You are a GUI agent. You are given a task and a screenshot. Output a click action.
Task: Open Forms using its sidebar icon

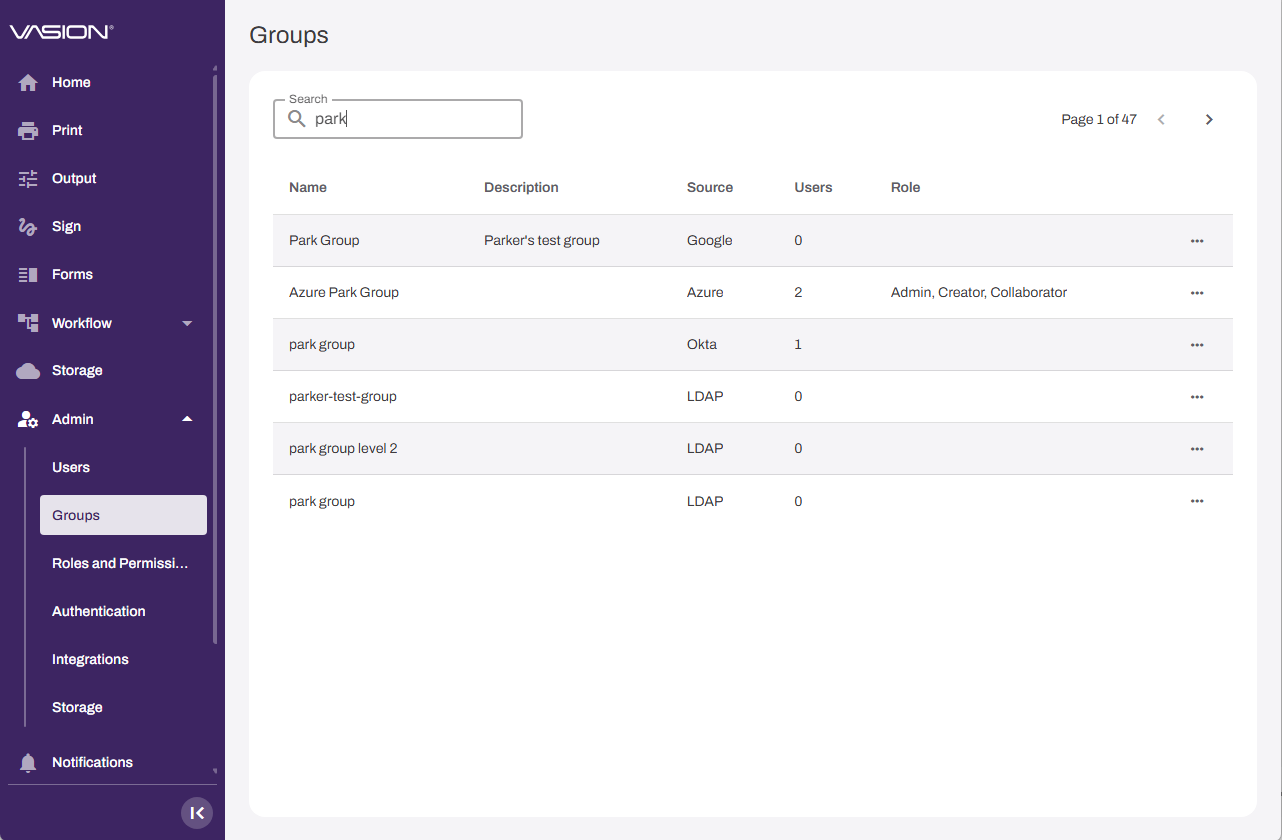[x=28, y=275]
